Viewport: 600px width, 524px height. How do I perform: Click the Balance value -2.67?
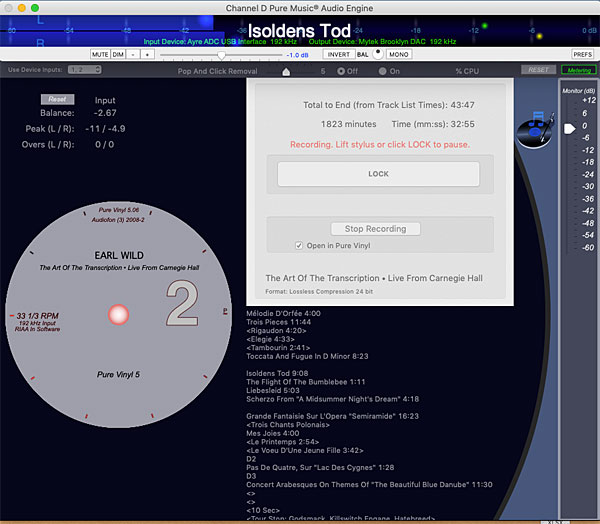(105, 113)
